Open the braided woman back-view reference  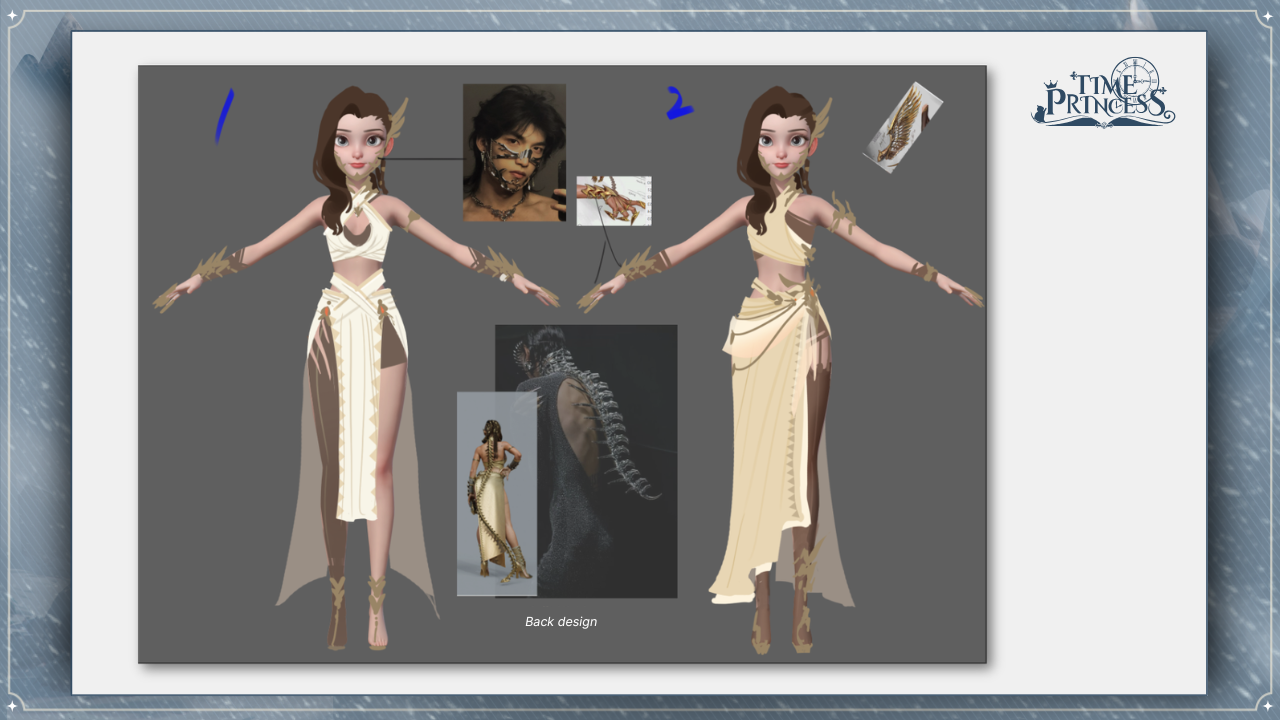(496, 494)
